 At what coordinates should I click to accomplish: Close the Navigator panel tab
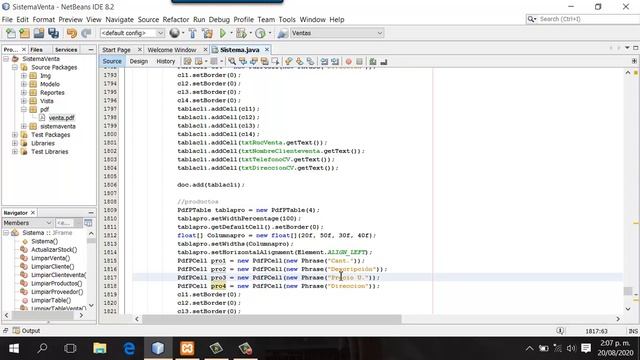[33, 213]
